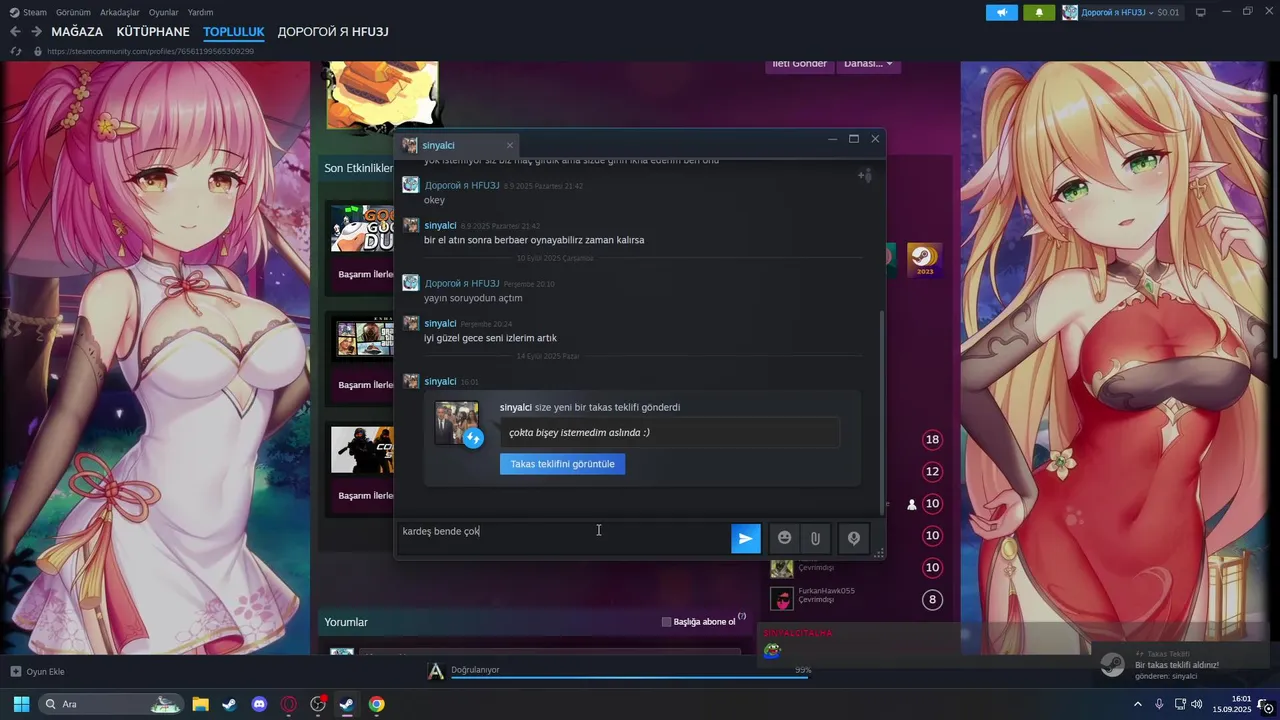Open the GTA game thumbnail in recent activity
The width and height of the screenshot is (1280, 720).
coord(362,340)
